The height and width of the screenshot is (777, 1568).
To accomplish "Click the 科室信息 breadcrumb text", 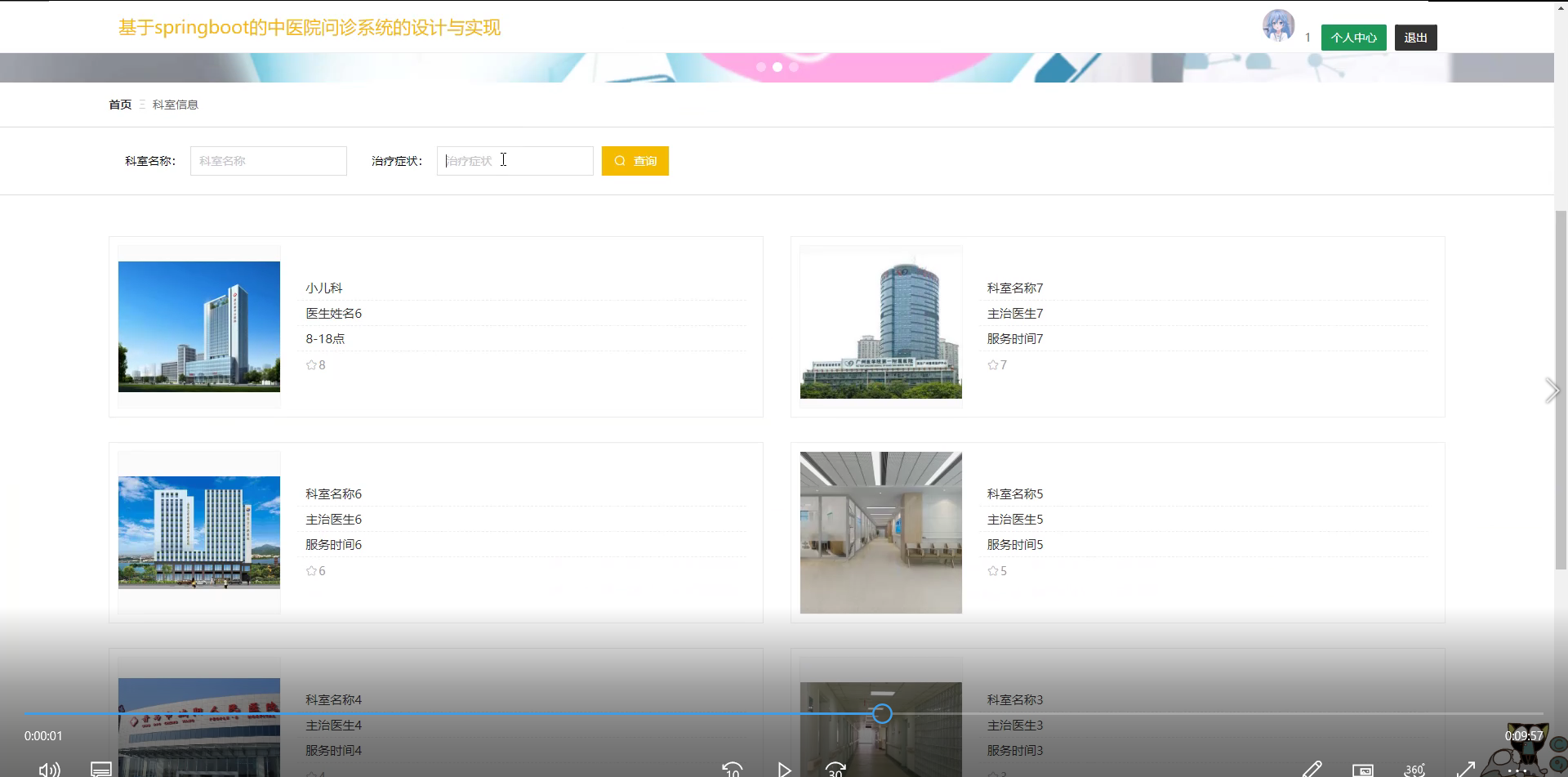I will 176,105.
